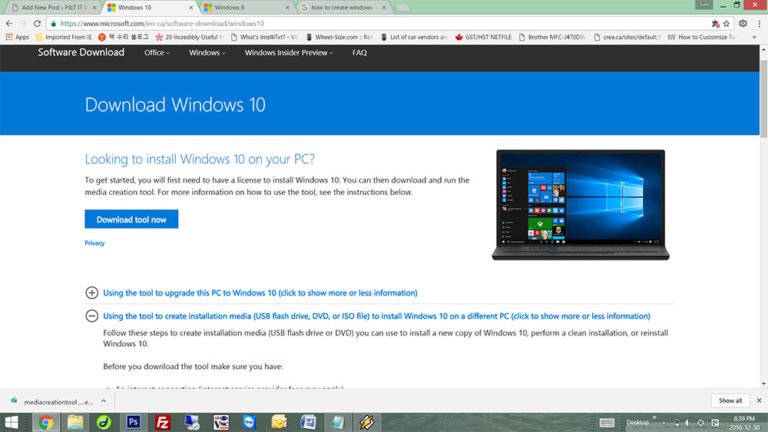Select the Windows 10 tab
Viewport: 768px width, 432px height.
click(150, 8)
